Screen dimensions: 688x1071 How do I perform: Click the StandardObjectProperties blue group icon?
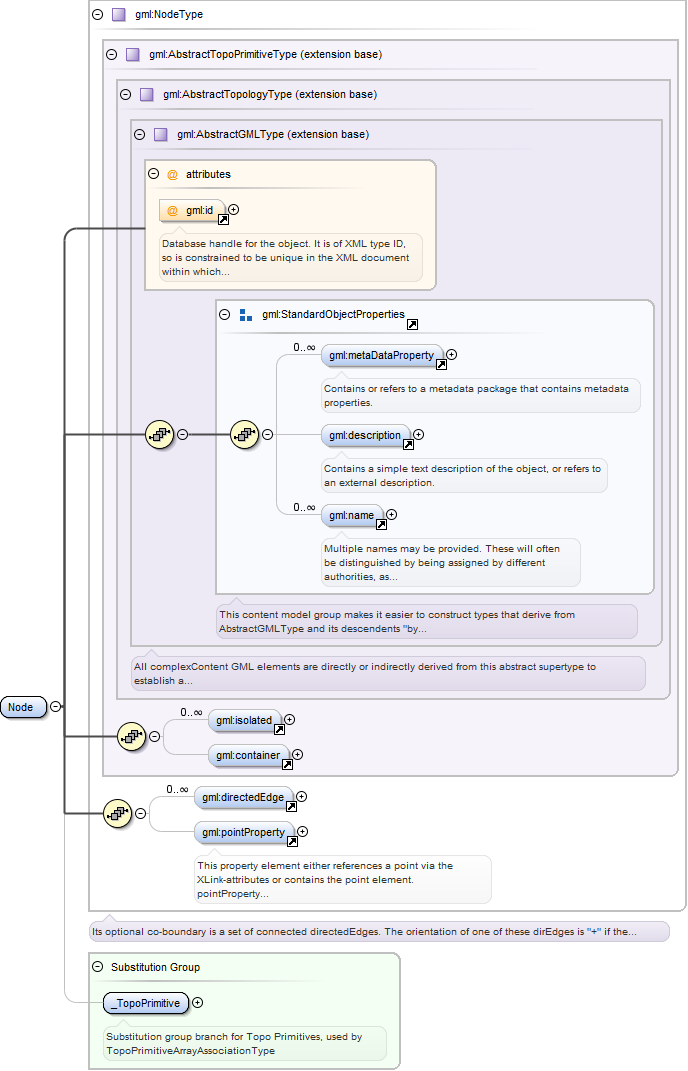246,315
